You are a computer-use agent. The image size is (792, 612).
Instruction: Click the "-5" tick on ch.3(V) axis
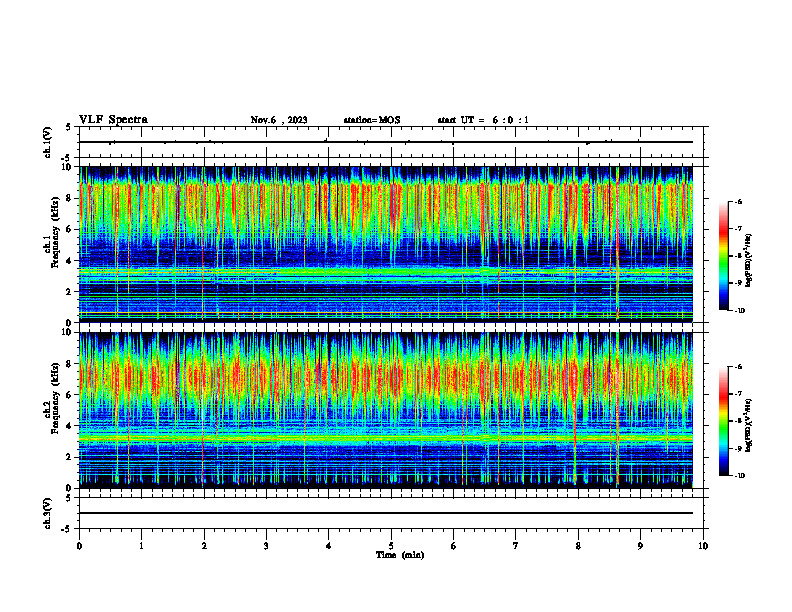68,529
